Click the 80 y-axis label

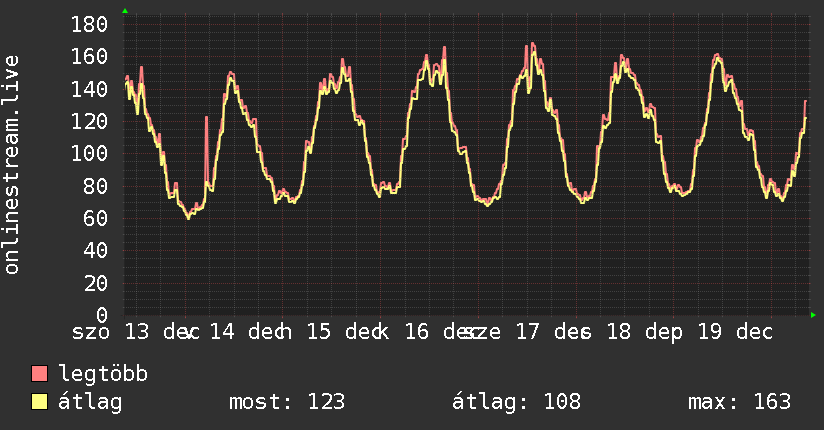(96, 186)
